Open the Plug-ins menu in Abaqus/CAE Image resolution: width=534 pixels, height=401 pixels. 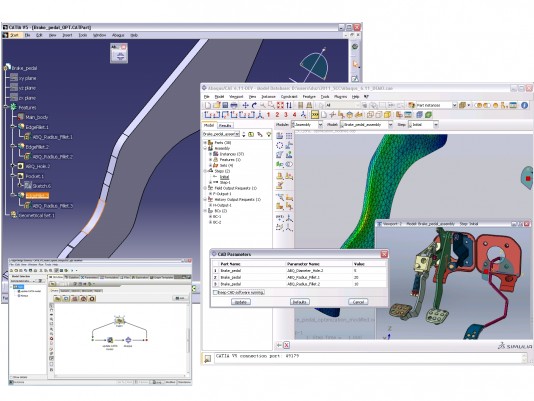coord(340,97)
